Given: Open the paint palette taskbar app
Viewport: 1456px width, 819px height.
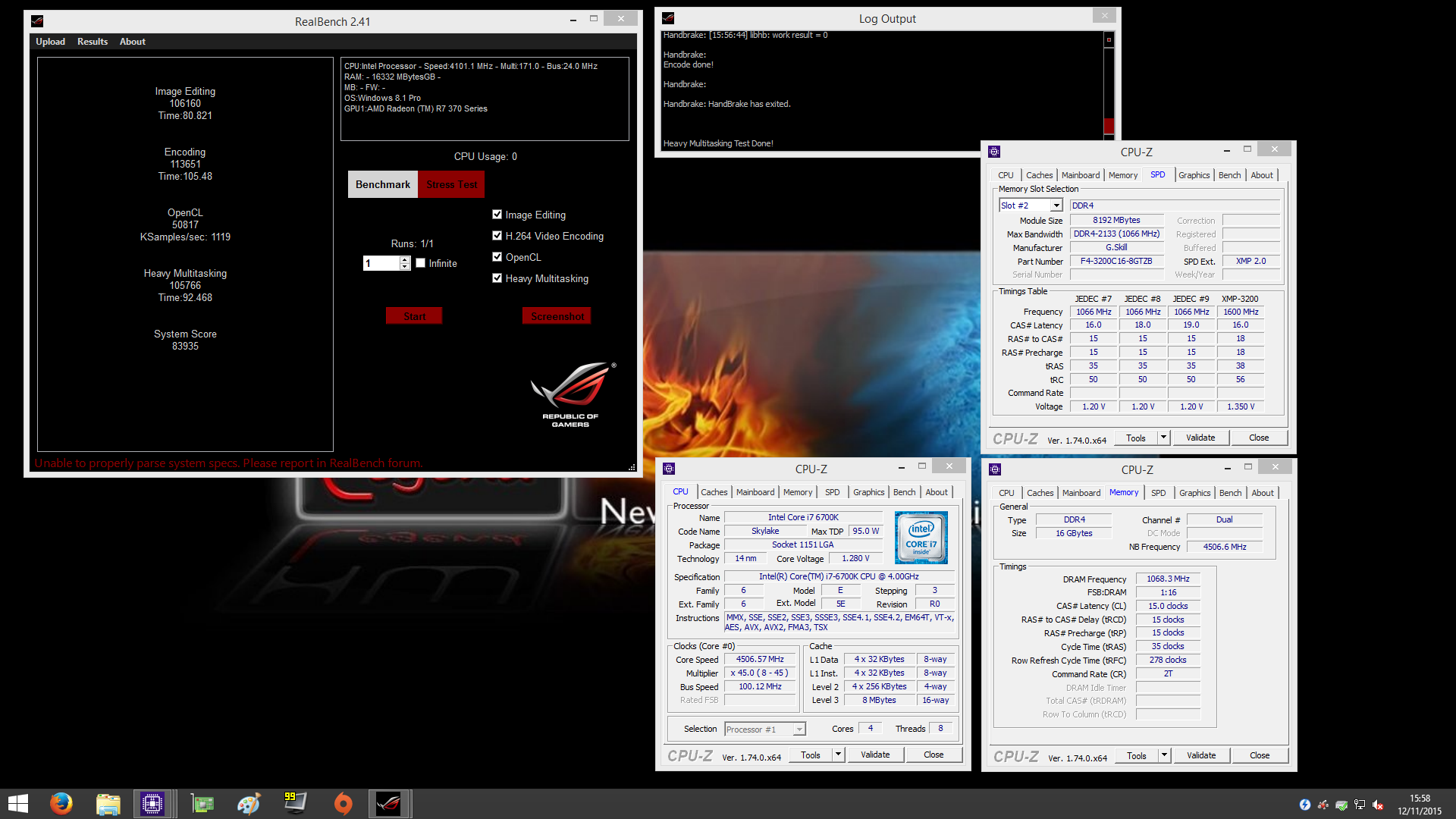Looking at the screenshot, I should coord(248,803).
